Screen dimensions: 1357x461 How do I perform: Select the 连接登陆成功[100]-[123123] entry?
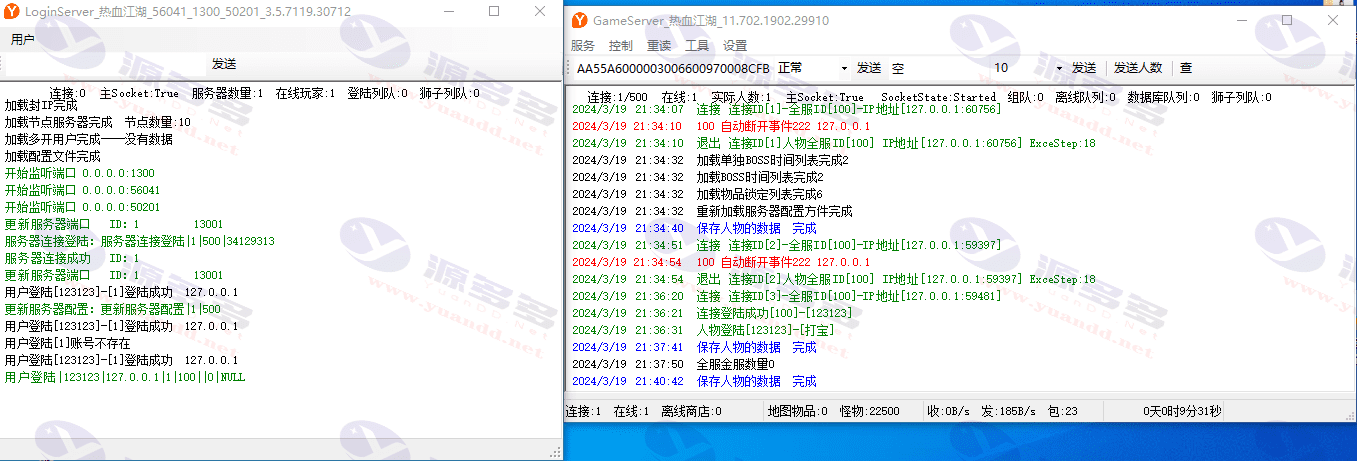pos(712,313)
